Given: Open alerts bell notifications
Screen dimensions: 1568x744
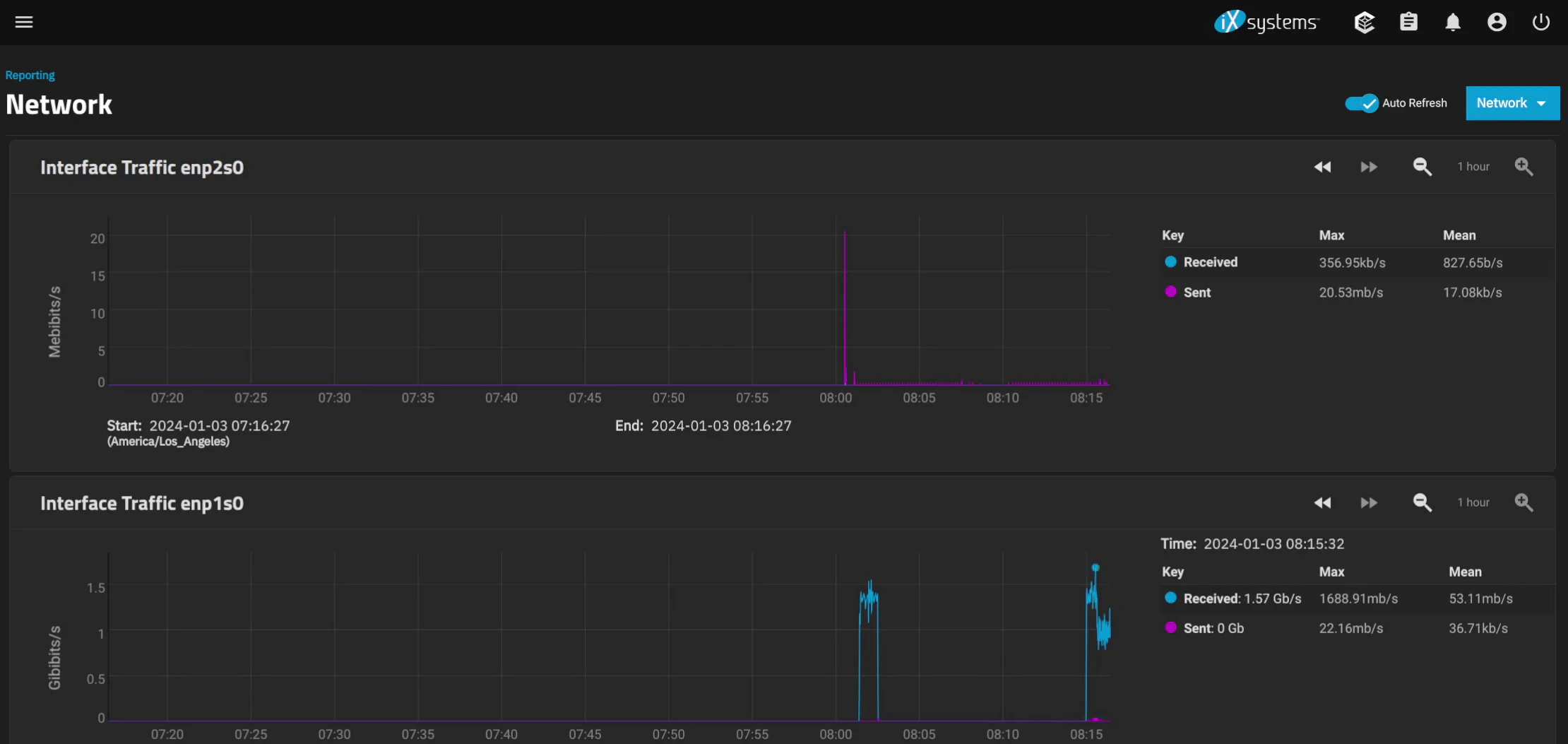Looking at the screenshot, I should tap(1453, 22).
